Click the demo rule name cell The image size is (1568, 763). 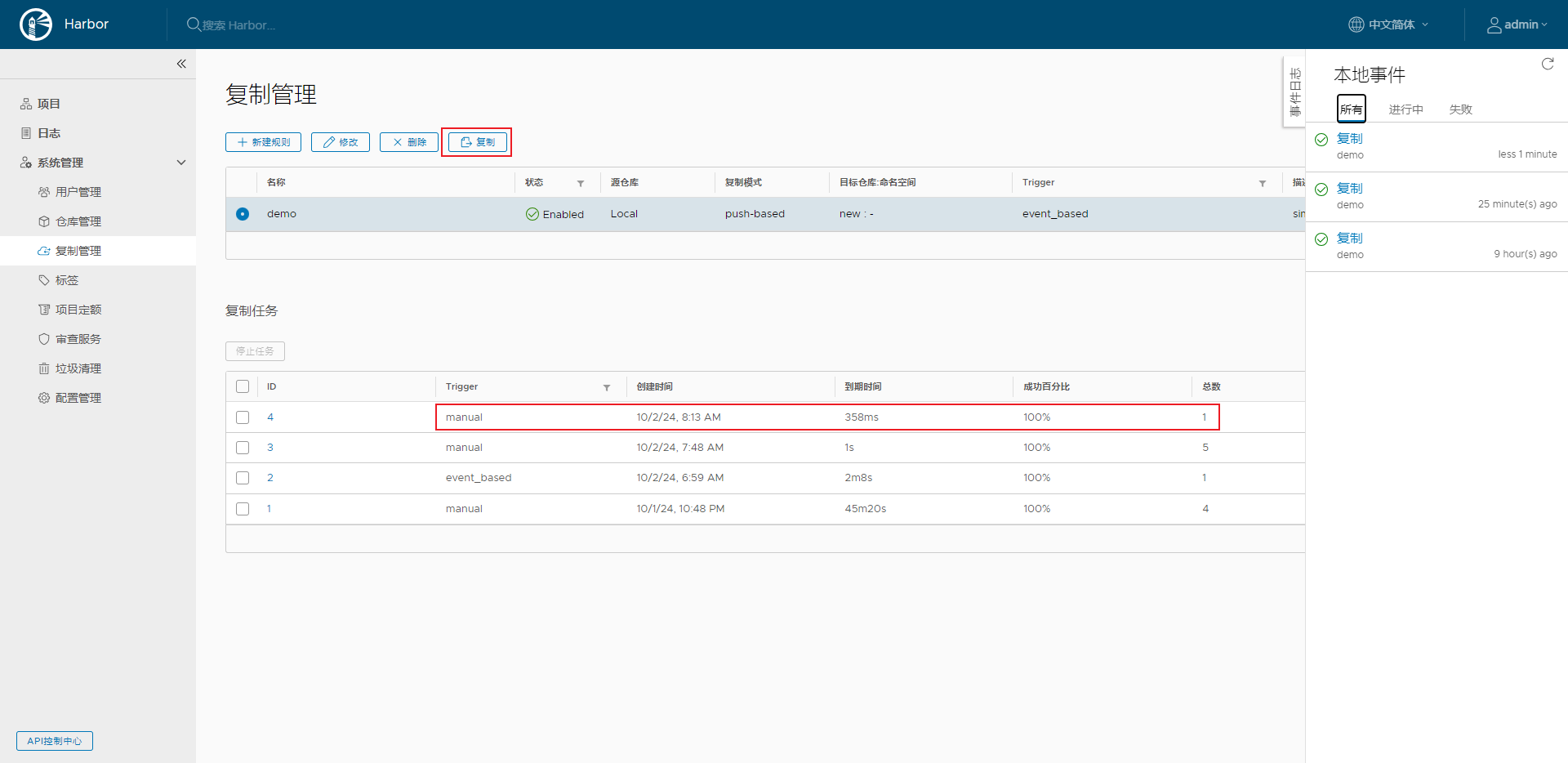(282, 214)
